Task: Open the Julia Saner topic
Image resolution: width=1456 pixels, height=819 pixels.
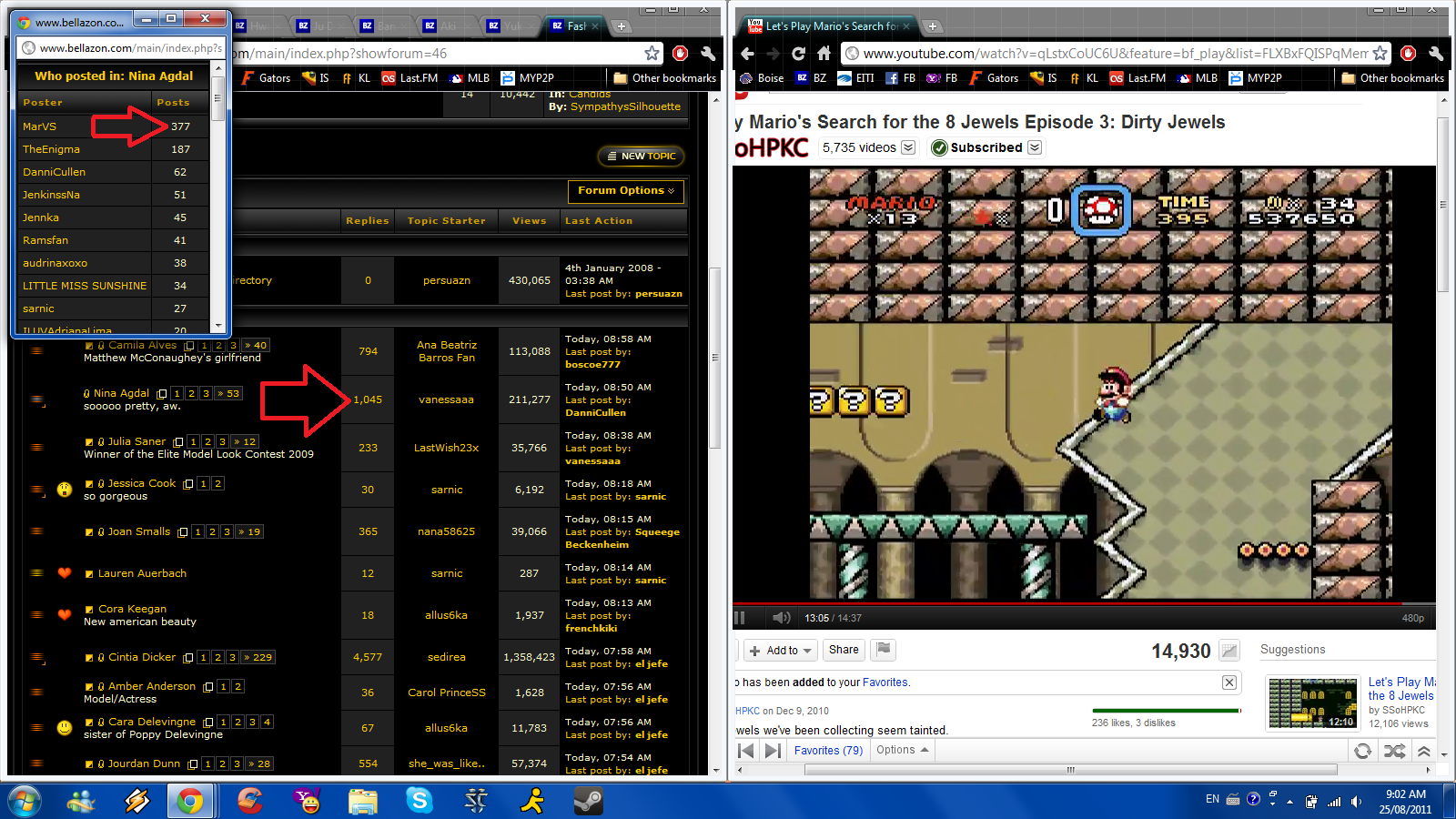Action: click(136, 441)
